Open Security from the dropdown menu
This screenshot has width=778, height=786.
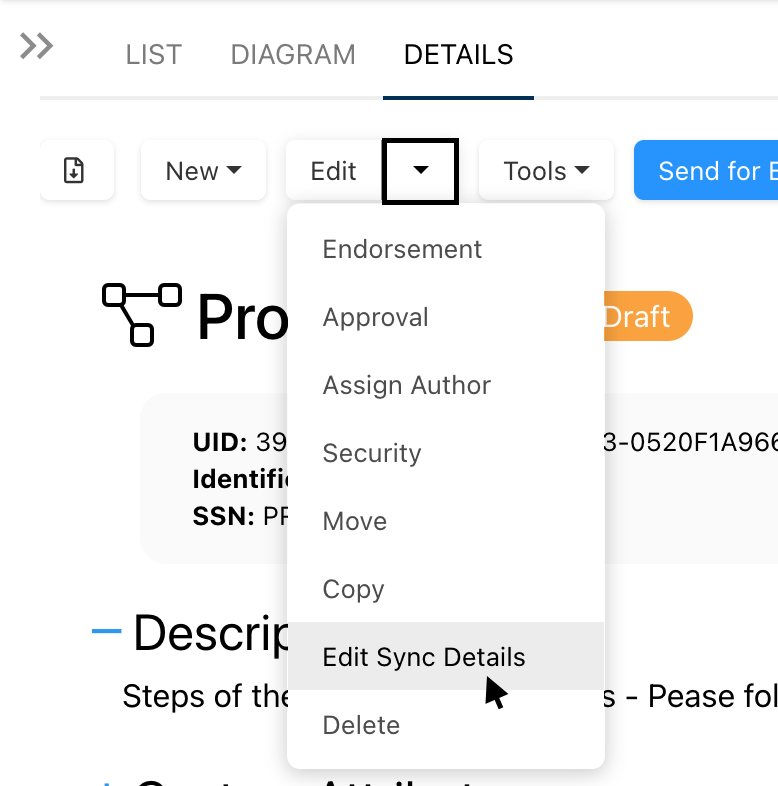(371, 453)
